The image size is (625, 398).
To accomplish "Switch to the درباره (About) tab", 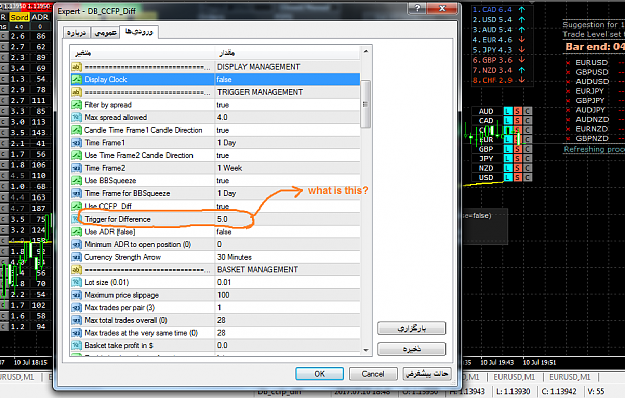I will tap(77, 33).
